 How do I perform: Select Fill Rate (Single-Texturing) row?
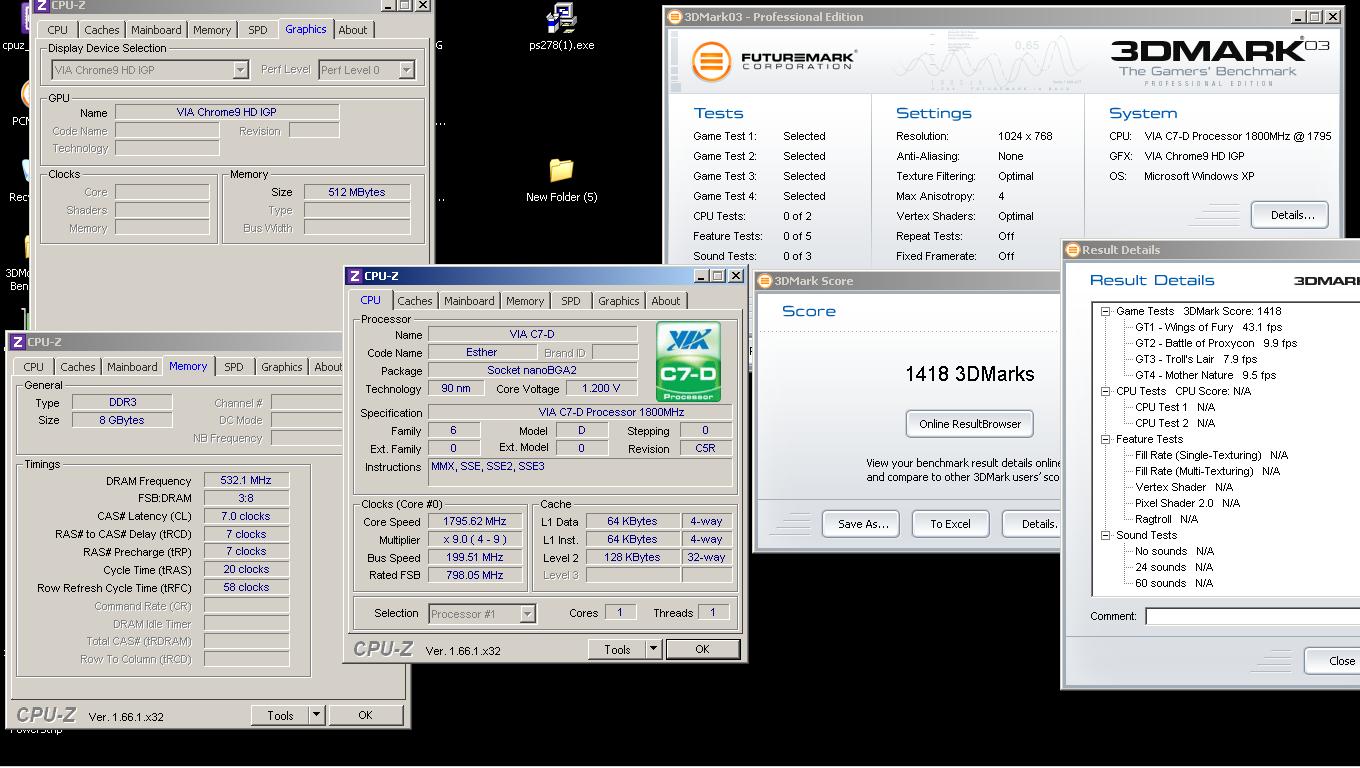point(1211,455)
